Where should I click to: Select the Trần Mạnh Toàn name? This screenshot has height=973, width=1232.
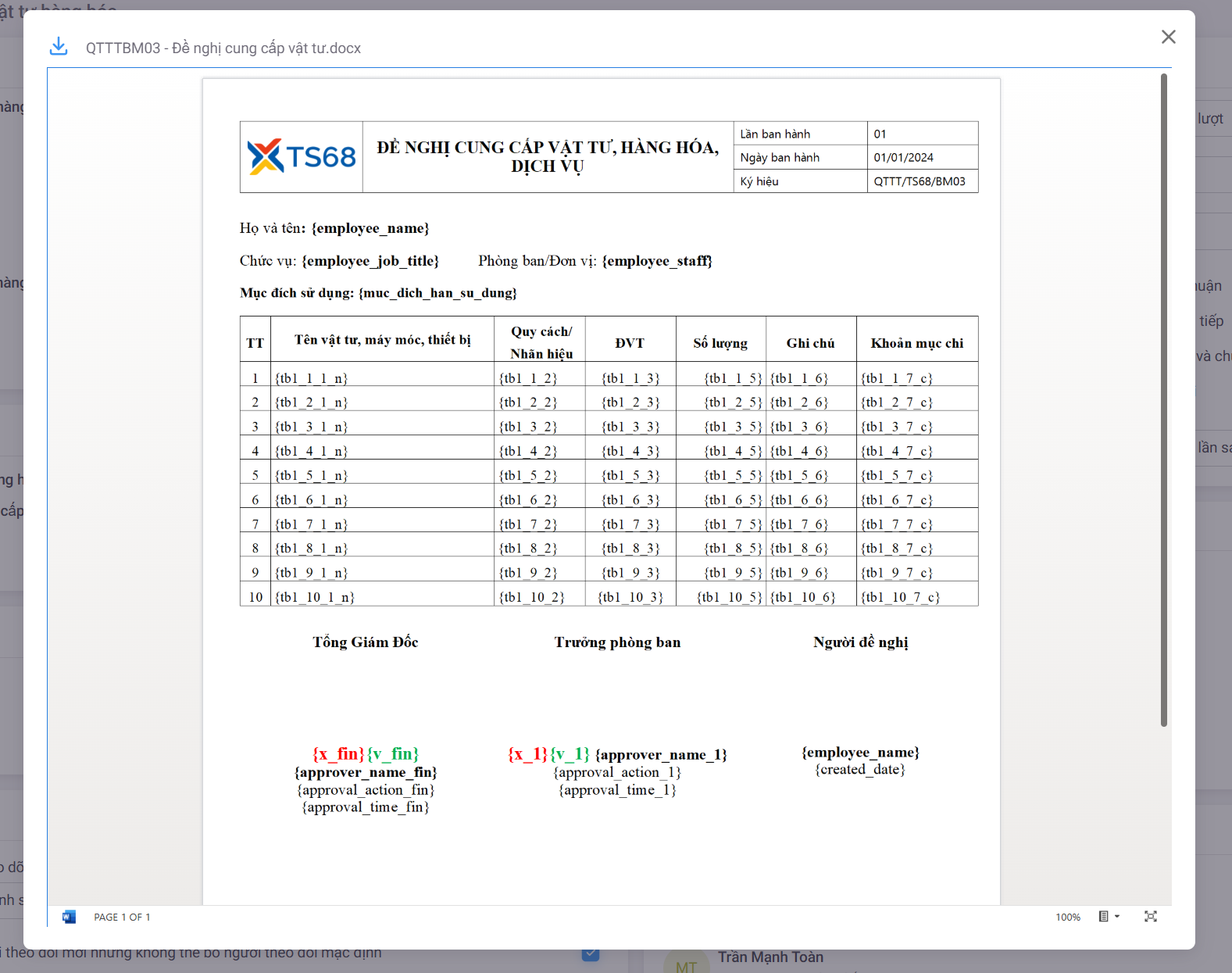click(770, 957)
